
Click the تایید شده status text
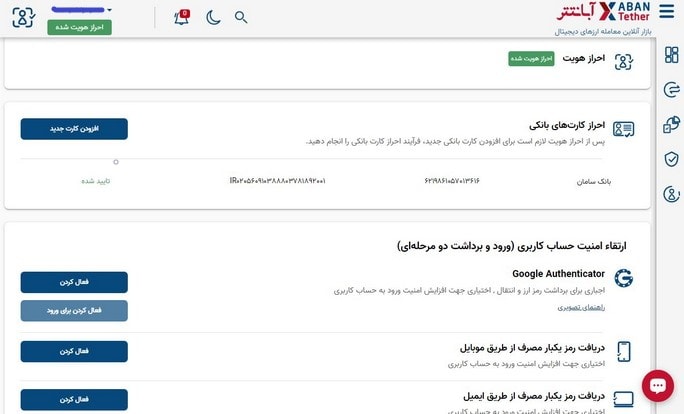click(x=96, y=181)
